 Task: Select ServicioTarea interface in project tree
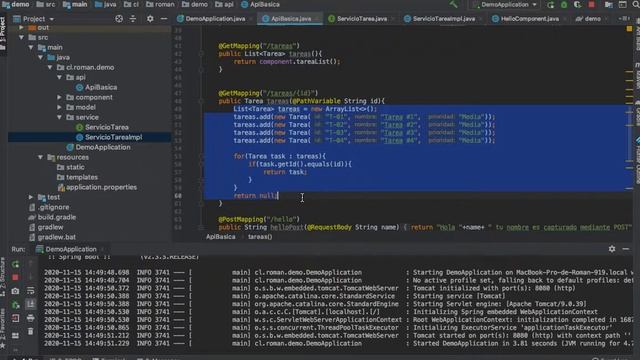click(102, 127)
